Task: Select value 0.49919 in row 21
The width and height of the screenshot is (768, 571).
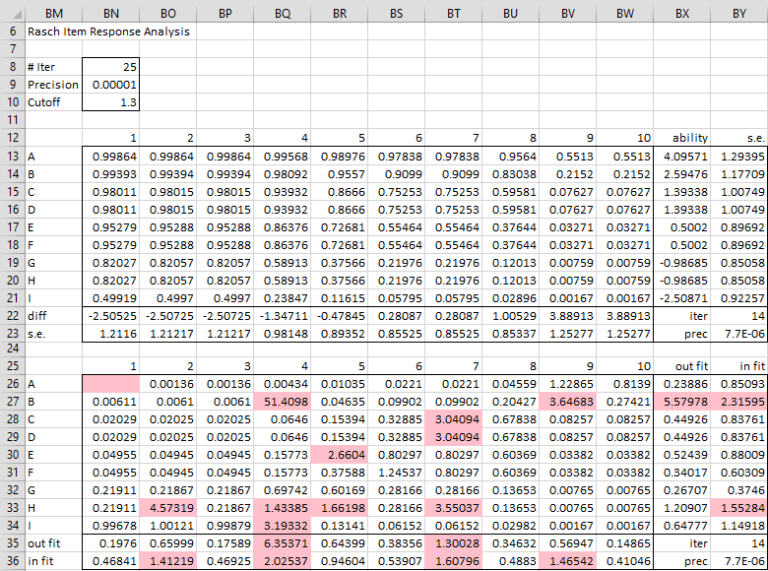Action: click(x=111, y=298)
